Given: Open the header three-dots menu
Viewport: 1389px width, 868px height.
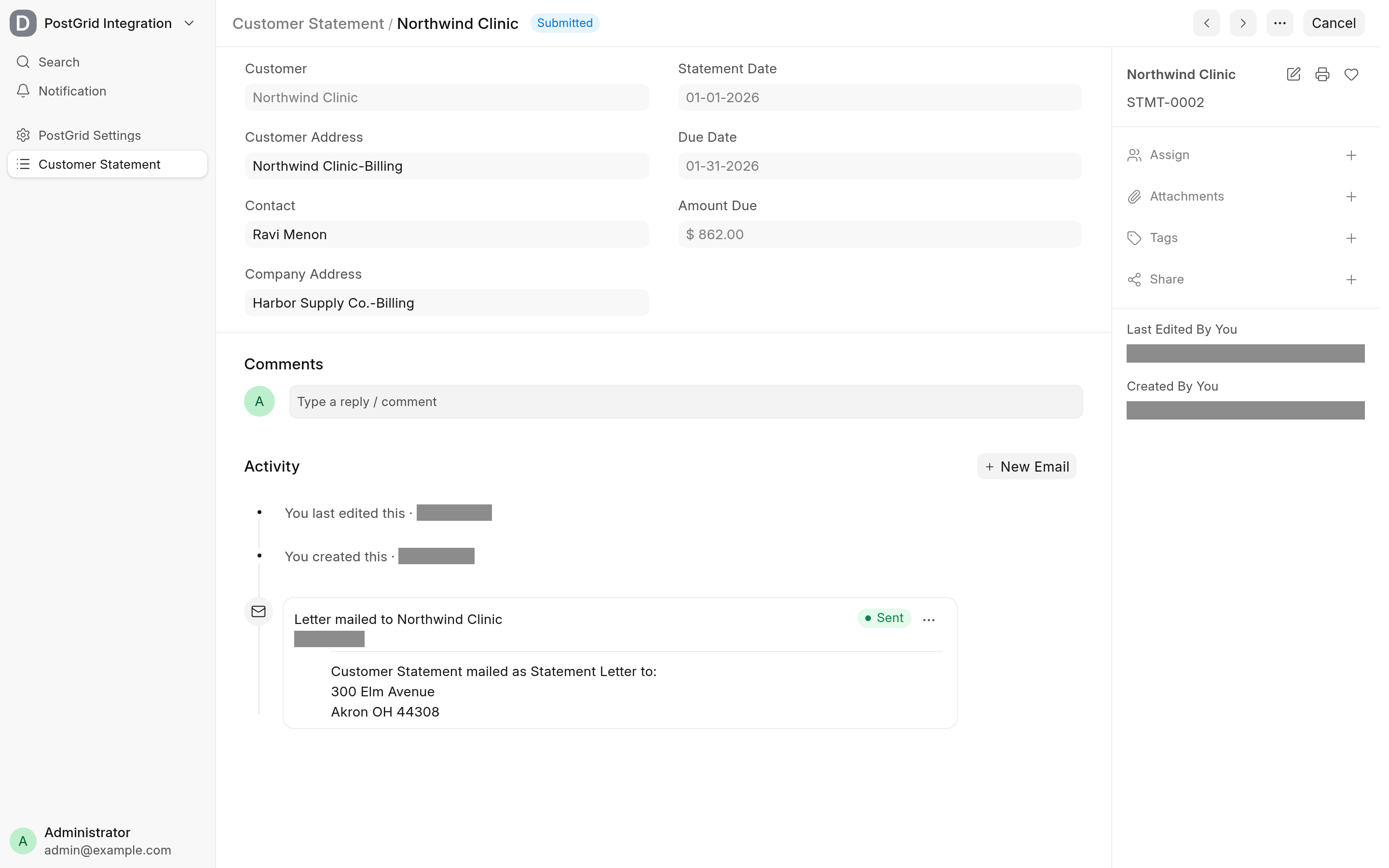Looking at the screenshot, I should (x=1280, y=23).
